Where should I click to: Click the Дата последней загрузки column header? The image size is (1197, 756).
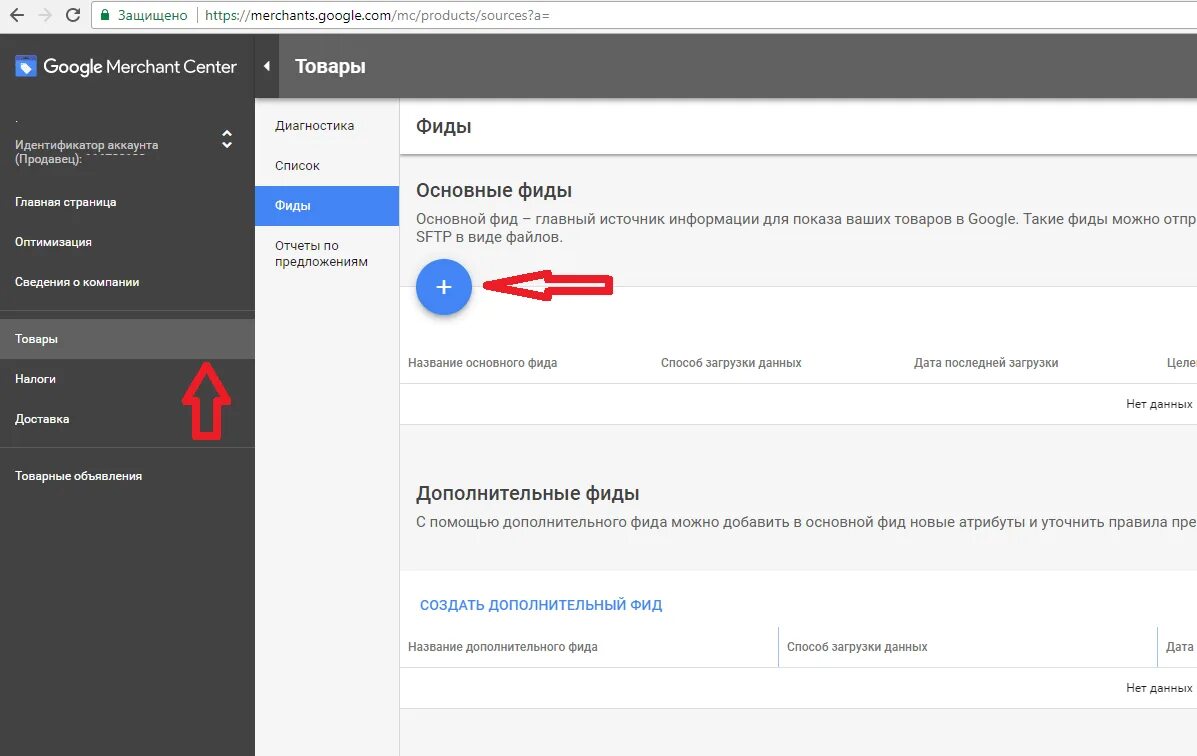[986, 363]
